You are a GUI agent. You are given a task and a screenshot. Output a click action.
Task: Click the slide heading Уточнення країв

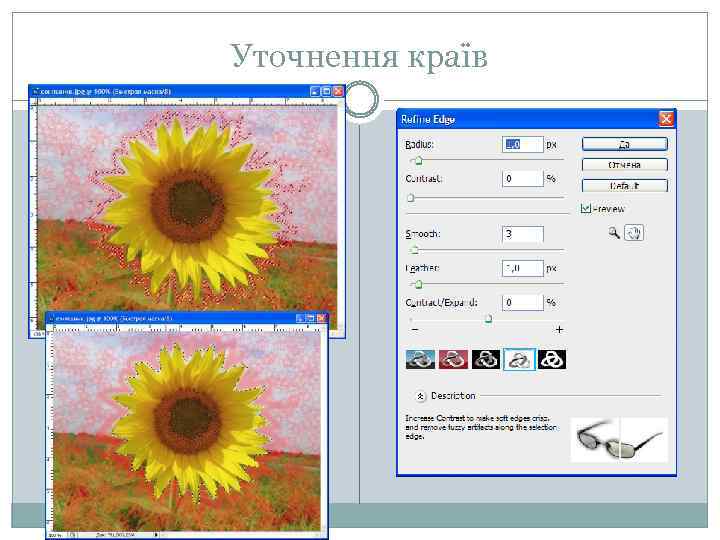pyautogui.click(x=359, y=56)
